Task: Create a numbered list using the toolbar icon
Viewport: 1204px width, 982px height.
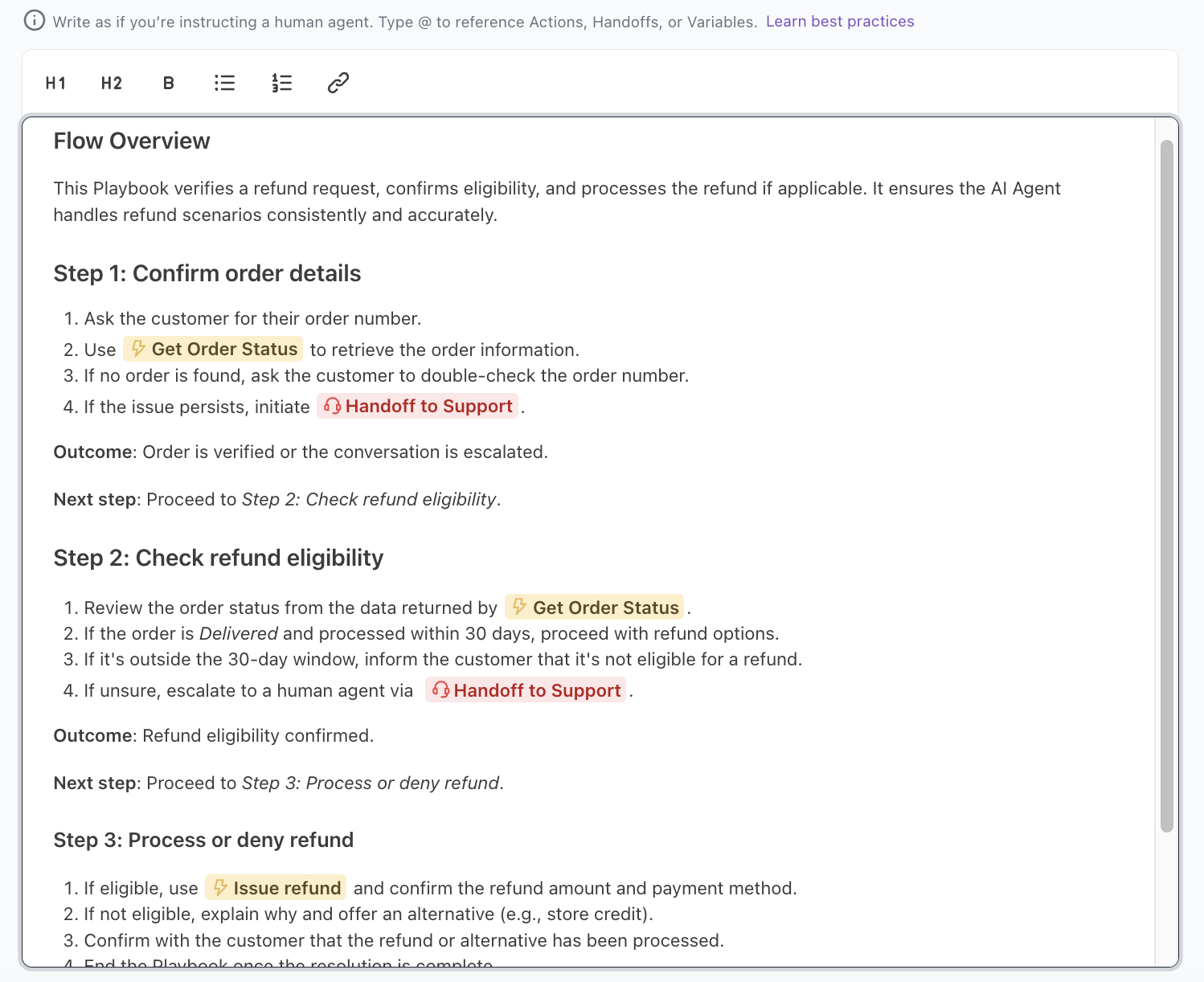Action: 281,83
